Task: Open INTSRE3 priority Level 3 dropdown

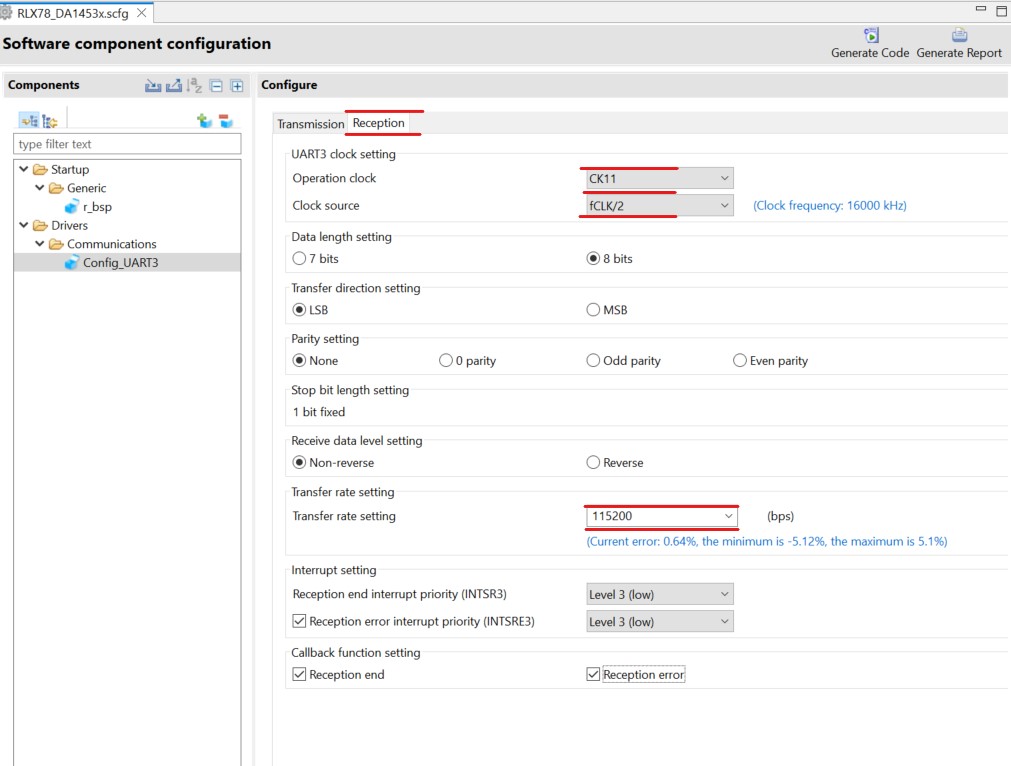Action: 660,622
